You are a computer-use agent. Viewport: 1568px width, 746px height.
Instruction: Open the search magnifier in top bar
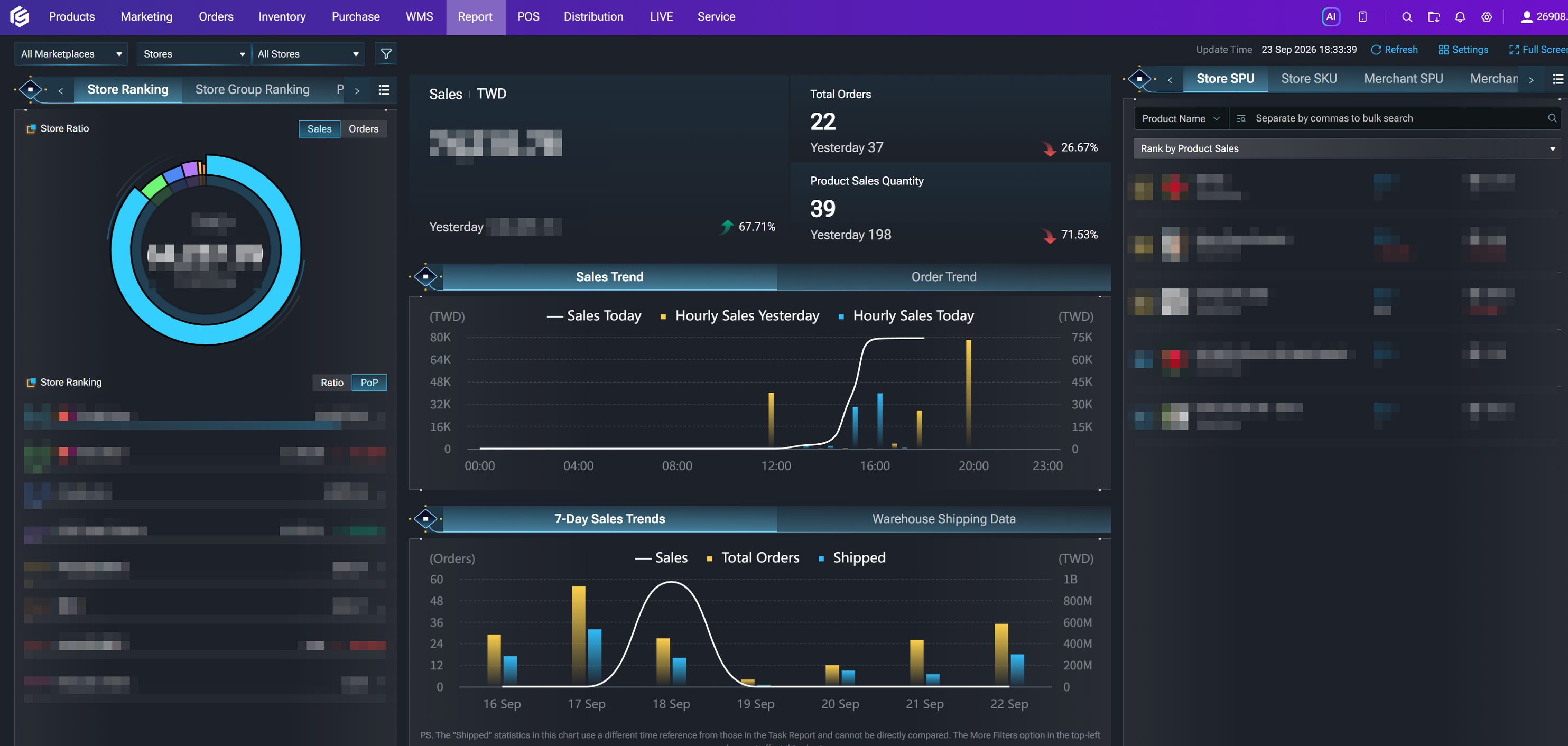[1407, 17]
